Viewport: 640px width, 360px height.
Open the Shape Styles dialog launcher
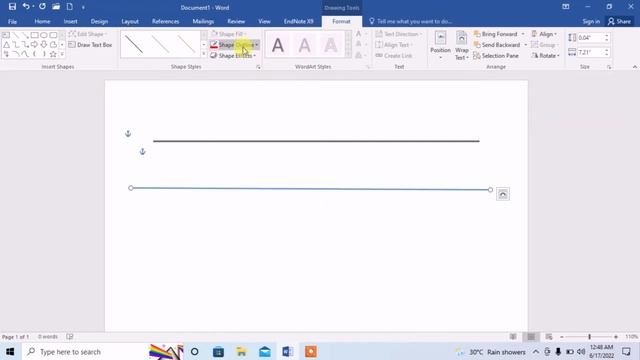pos(258,67)
